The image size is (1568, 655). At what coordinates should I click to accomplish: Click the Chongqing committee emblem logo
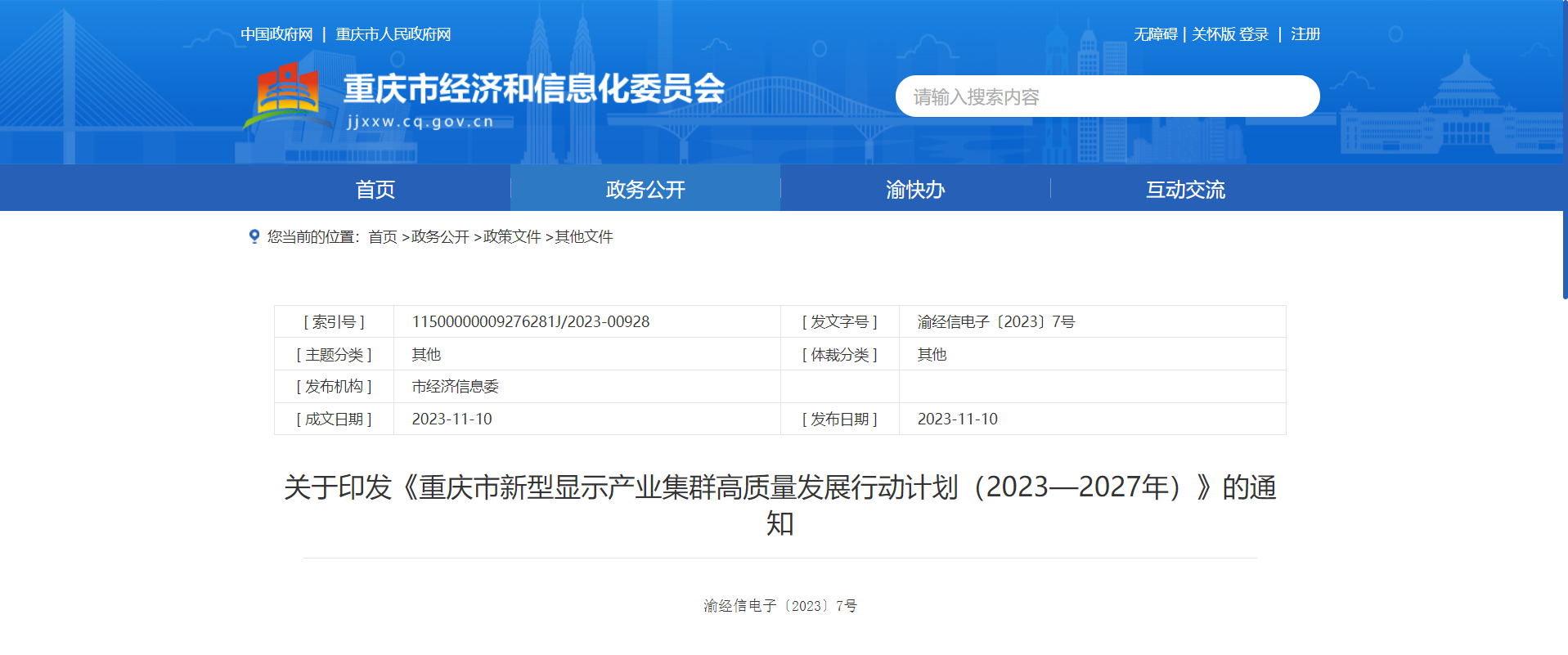click(288, 96)
